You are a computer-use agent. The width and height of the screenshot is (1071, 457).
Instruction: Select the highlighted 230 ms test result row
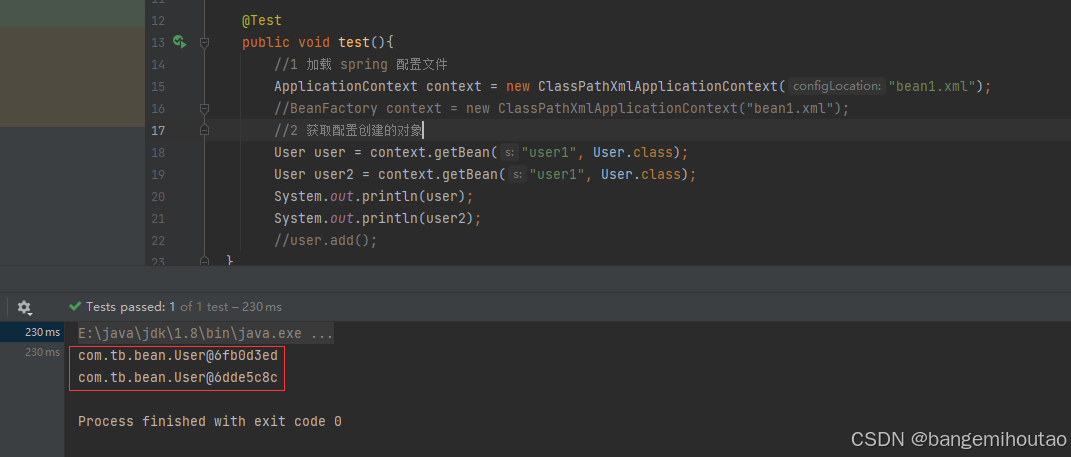[x=32, y=333]
